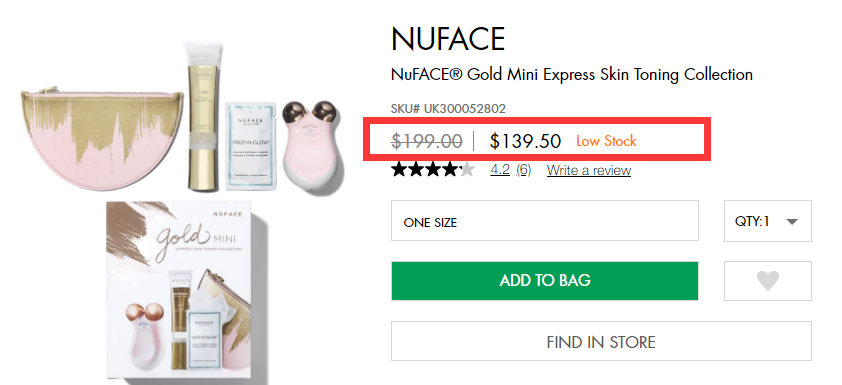Open FIND IN STORE locator
Screen dimensions: 842x385
(x=601, y=342)
